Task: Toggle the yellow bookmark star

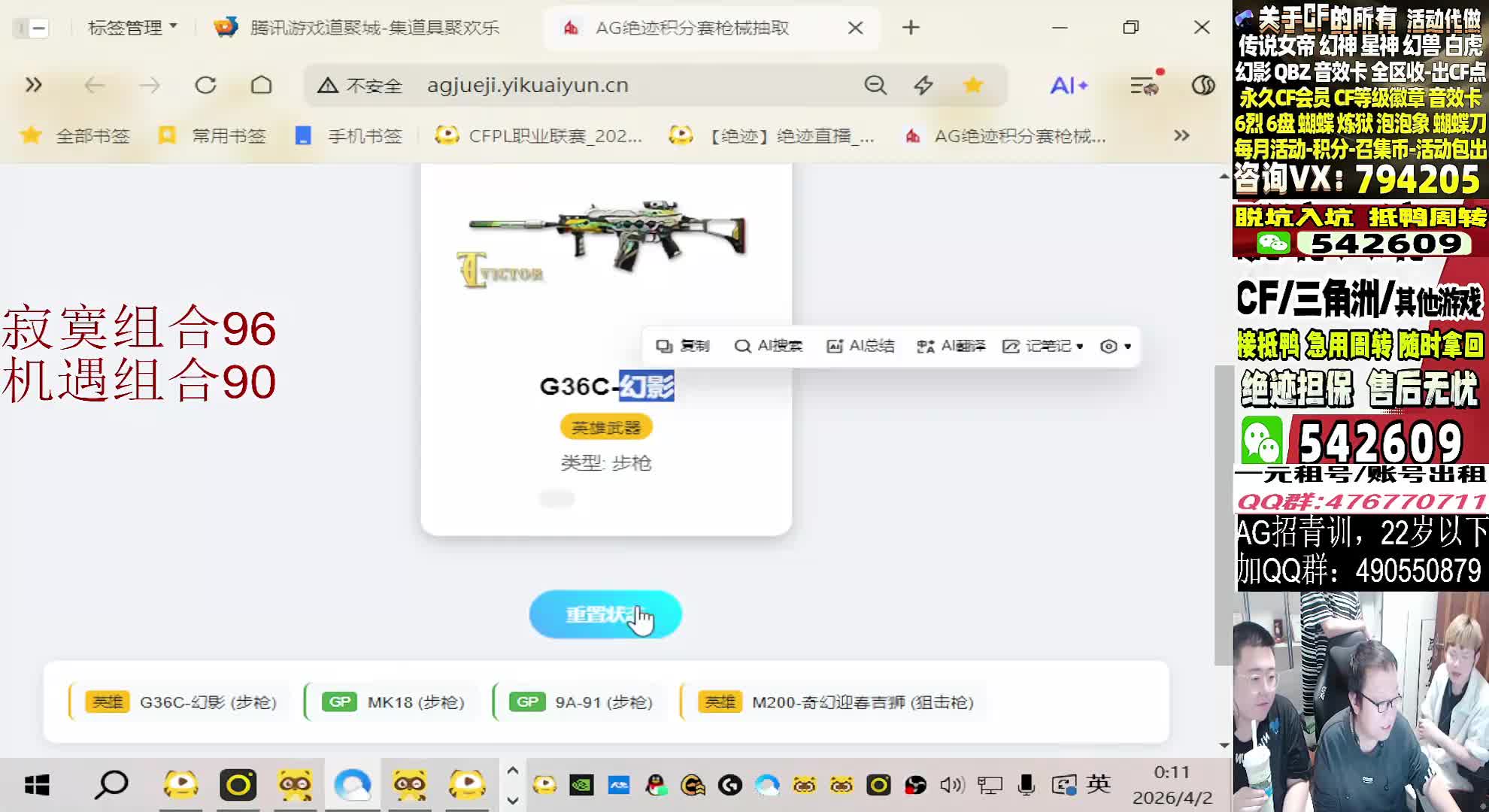Action: pyautogui.click(x=973, y=85)
